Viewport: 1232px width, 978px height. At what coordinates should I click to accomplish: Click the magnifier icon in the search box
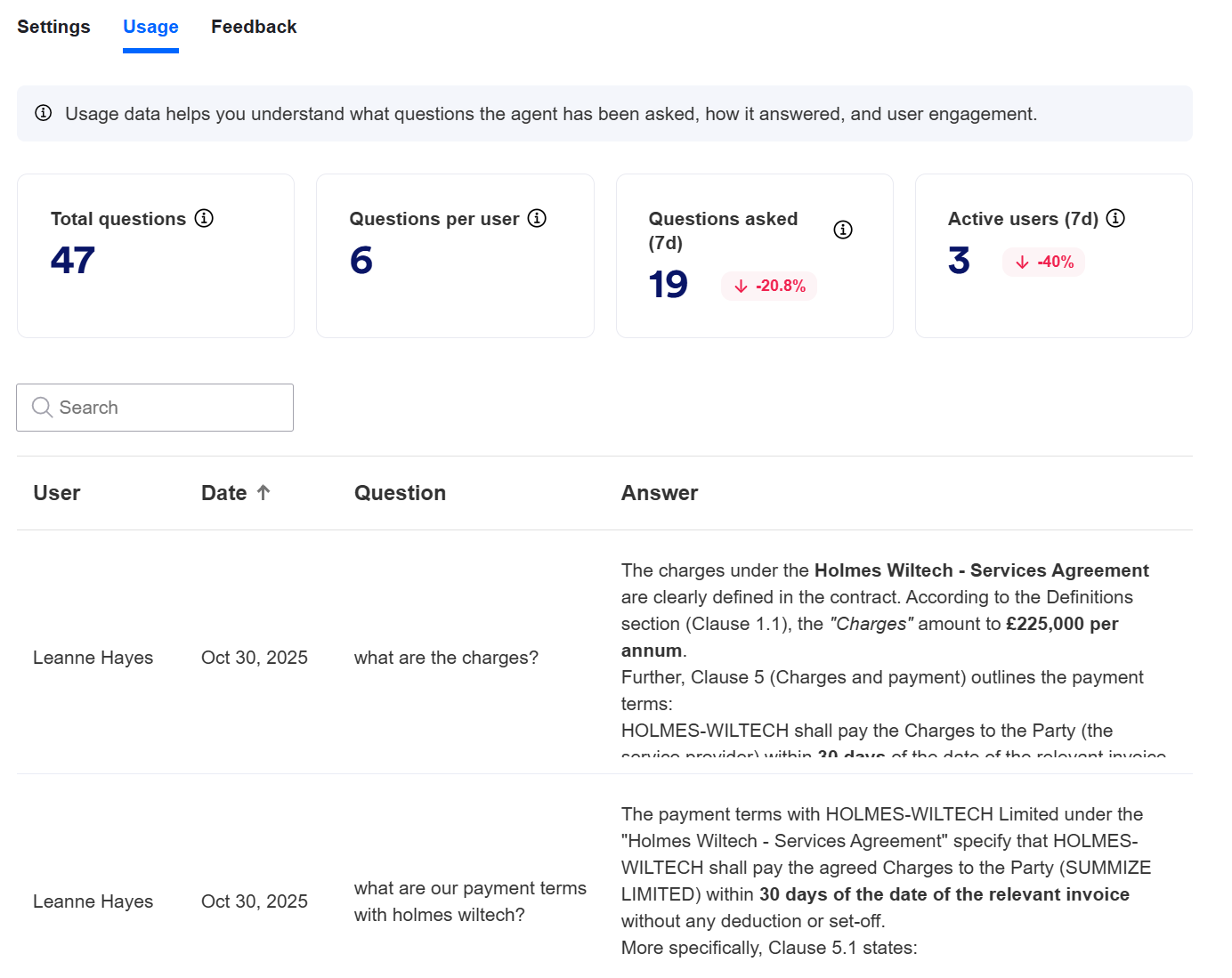(x=42, y=408)
